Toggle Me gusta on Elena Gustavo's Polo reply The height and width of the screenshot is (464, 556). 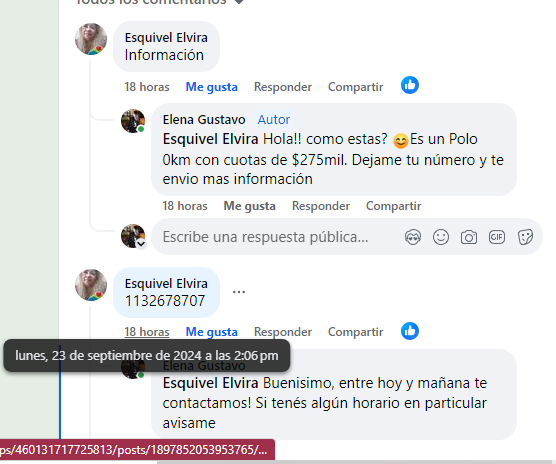tap(250, 206)
